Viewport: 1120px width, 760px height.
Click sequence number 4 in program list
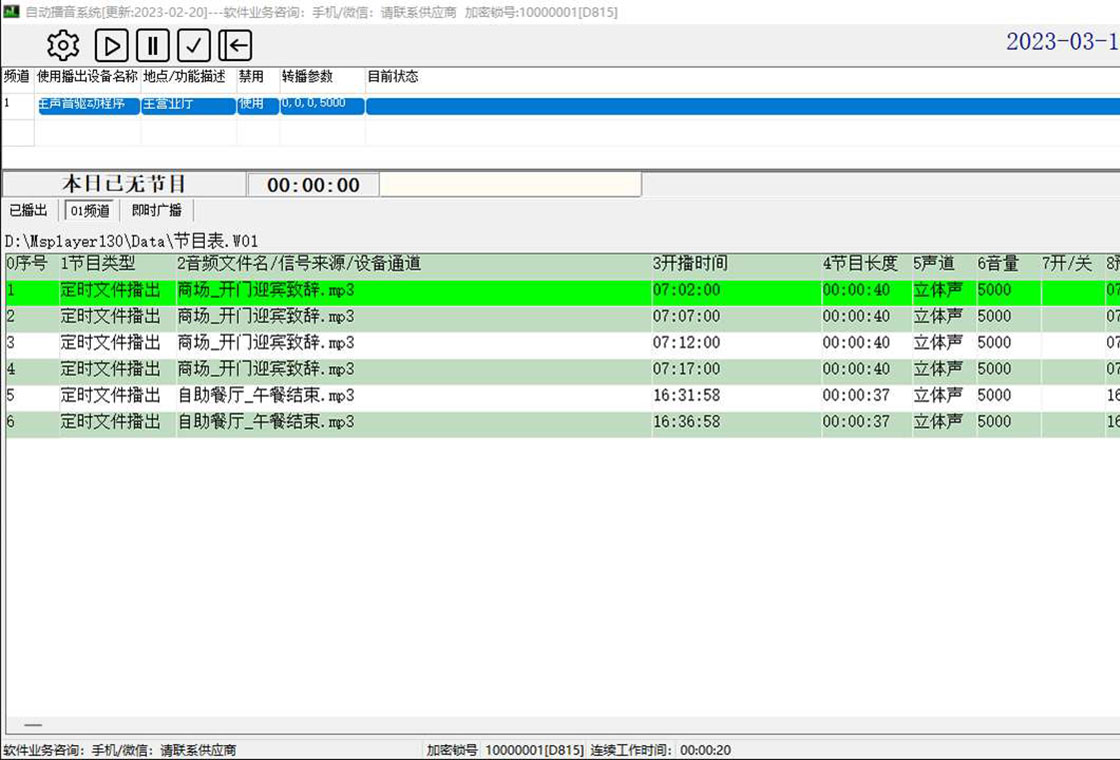coord(11,369)
